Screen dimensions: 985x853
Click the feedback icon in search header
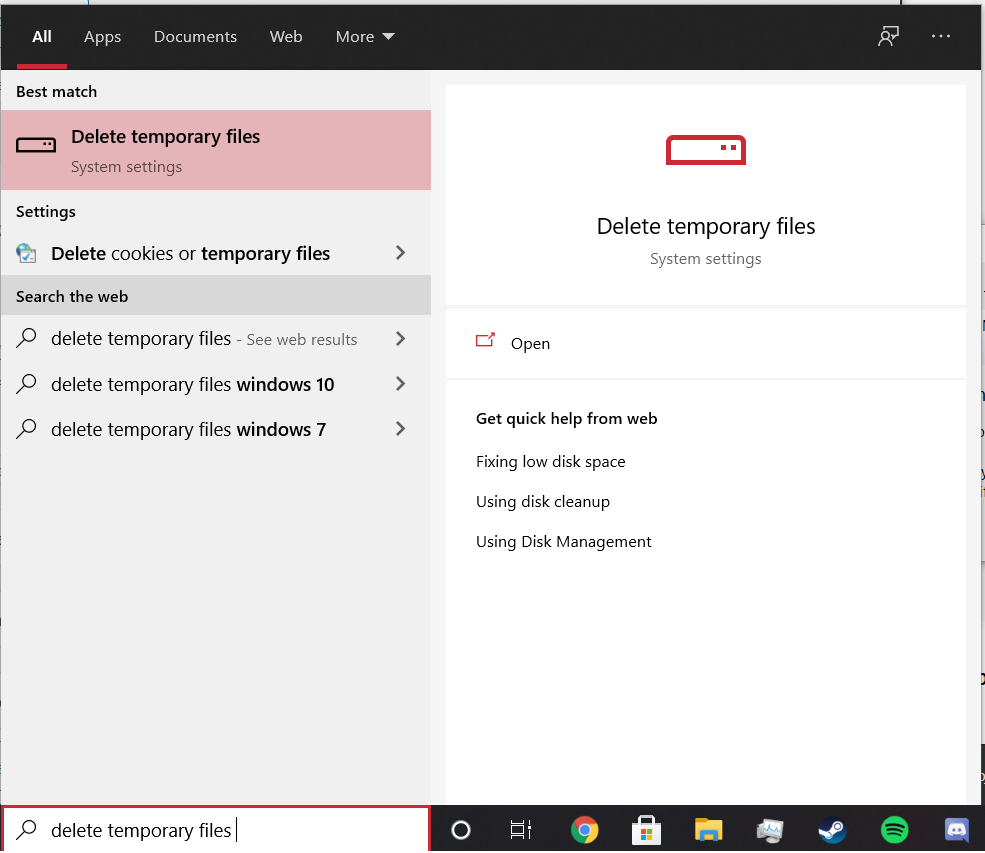888,36
